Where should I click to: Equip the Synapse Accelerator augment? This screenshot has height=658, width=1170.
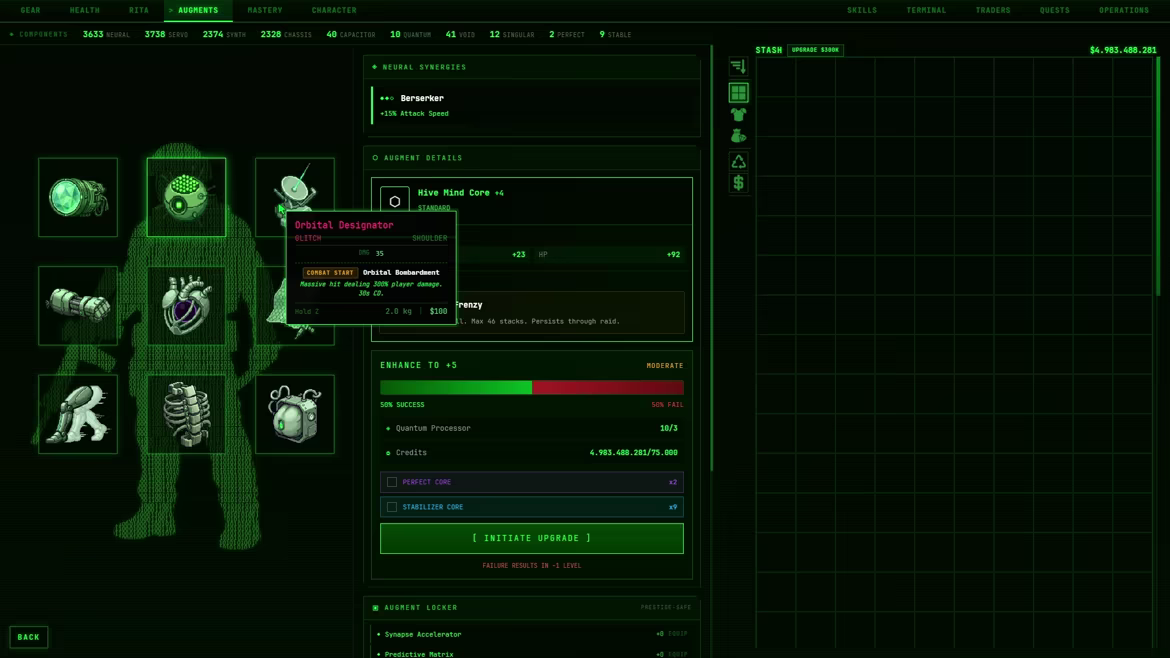[x=678, y=634]
